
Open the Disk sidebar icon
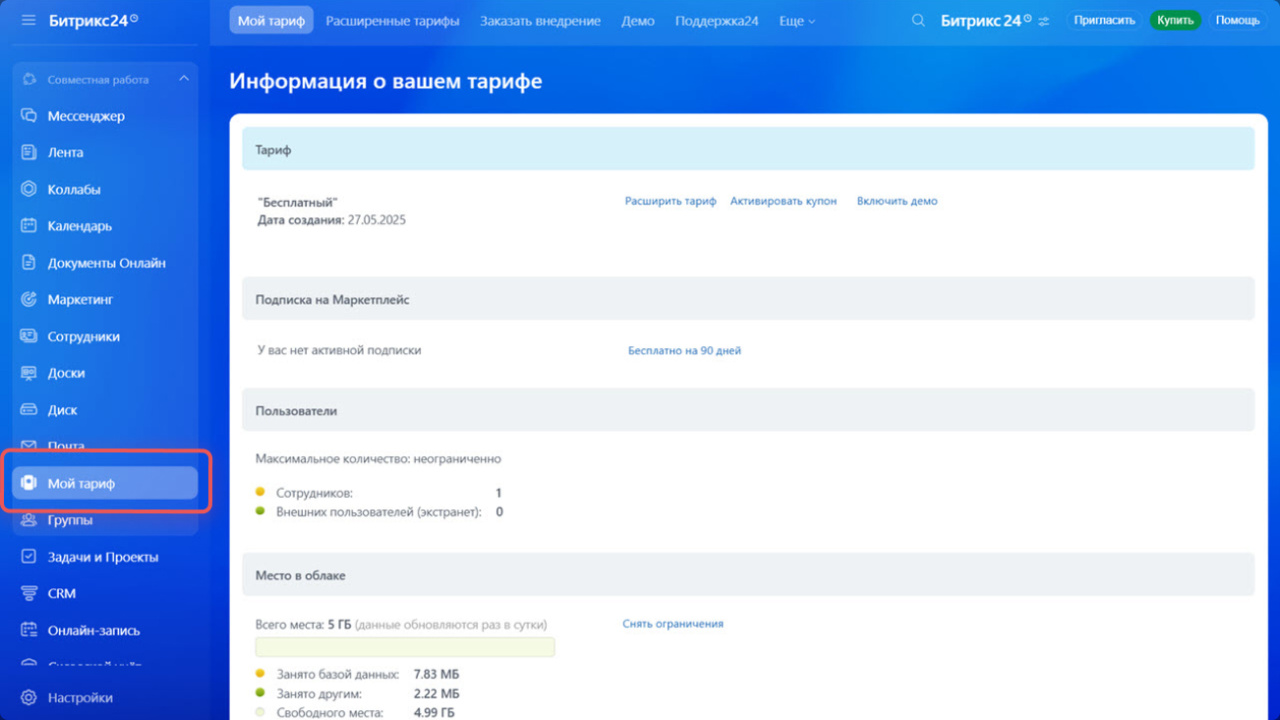coord(29,410)
